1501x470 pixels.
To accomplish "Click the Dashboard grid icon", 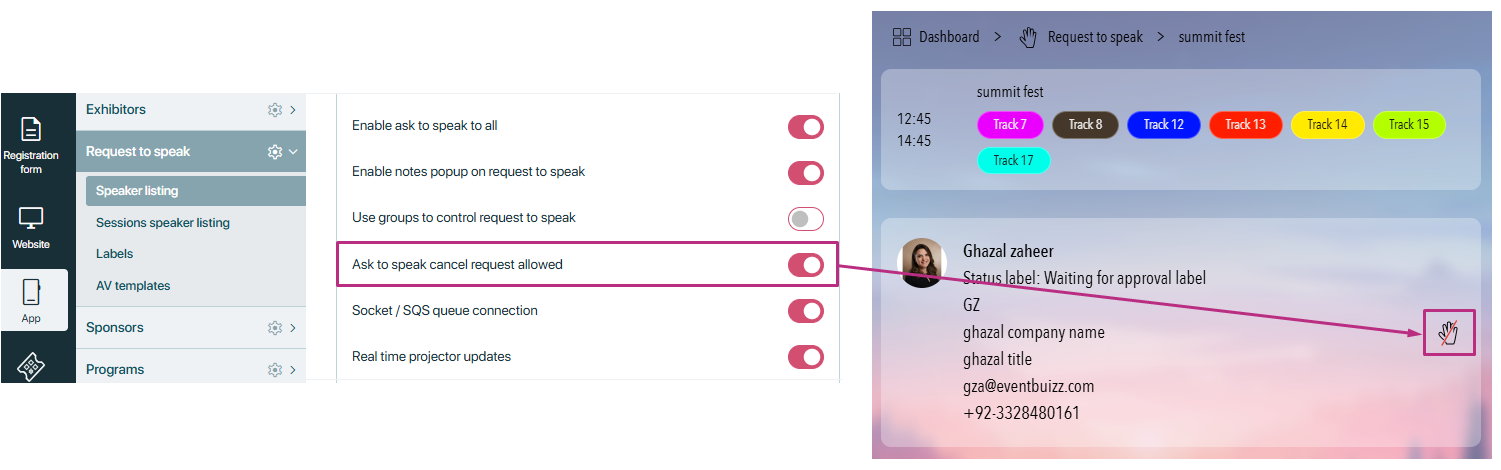I will (x=901, y=37).
